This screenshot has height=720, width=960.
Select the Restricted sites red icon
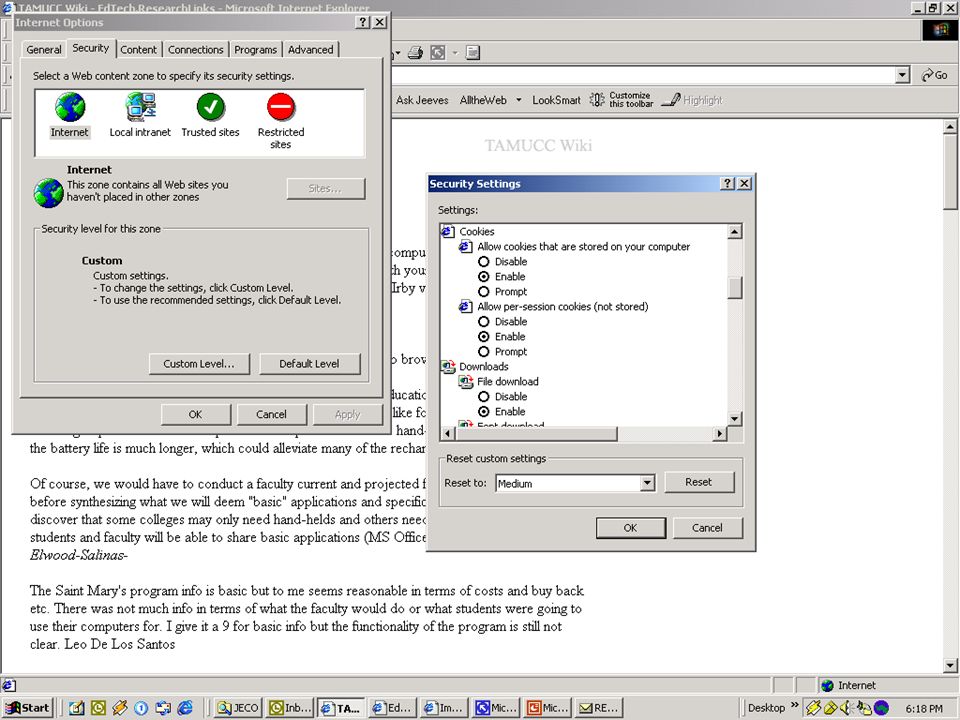click(x=281, y=107)
